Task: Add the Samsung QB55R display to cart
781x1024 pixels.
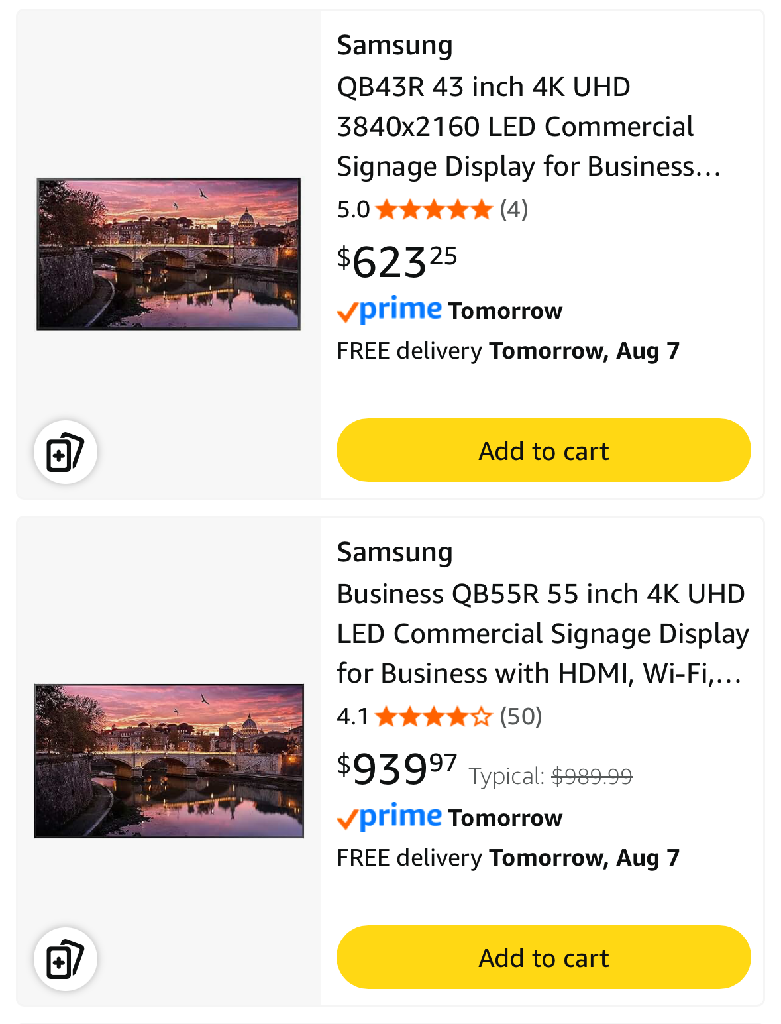Action: point(543,958)
